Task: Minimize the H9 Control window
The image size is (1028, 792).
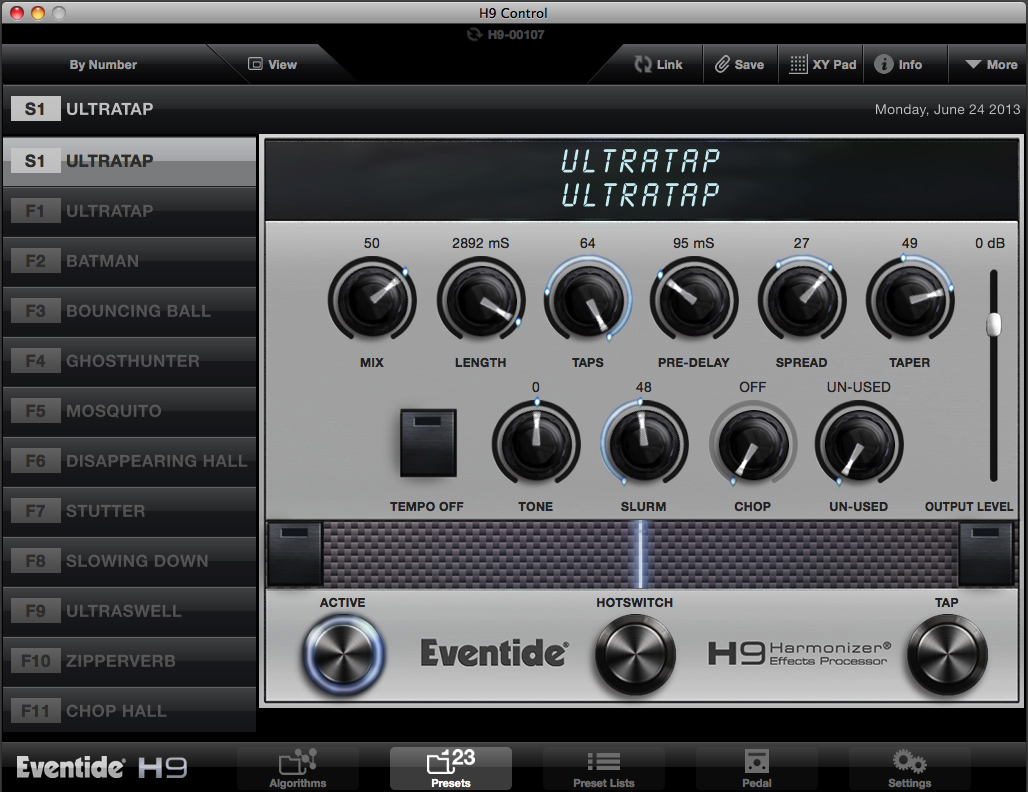Action: click(x=38, y=12)
